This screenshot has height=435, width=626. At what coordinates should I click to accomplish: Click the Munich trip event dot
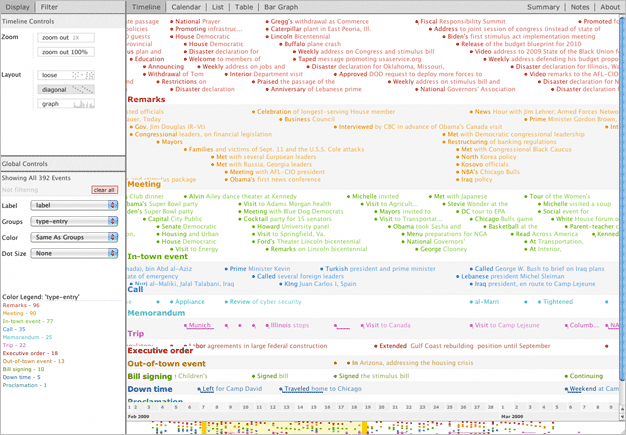tap(185, 326)
